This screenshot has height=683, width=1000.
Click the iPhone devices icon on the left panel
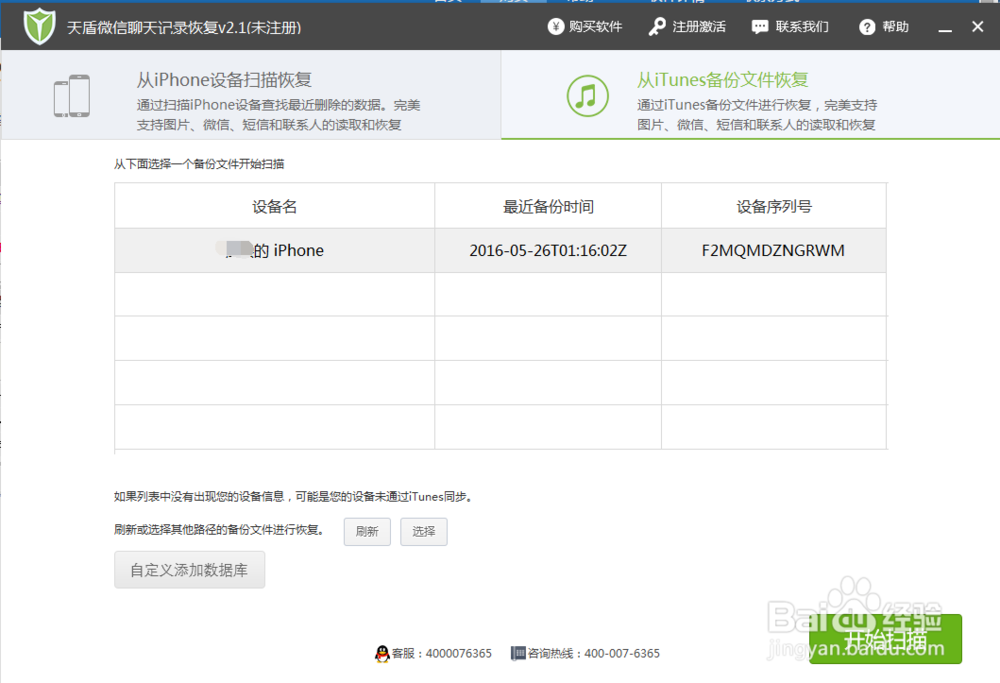pos(70,95)
